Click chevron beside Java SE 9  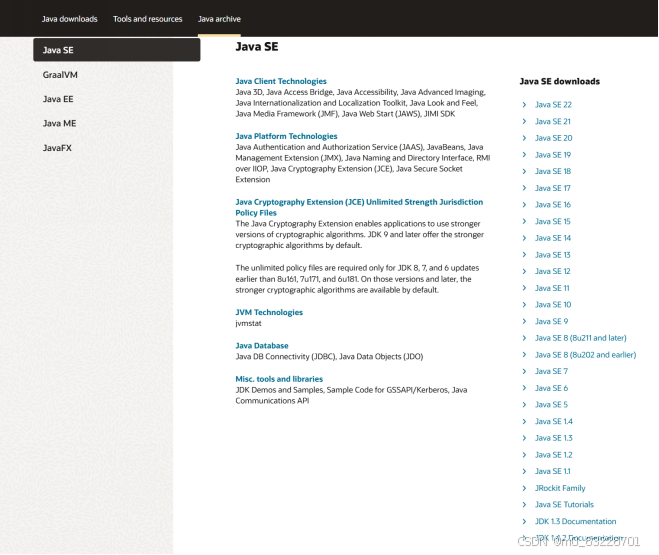(524, 321)
